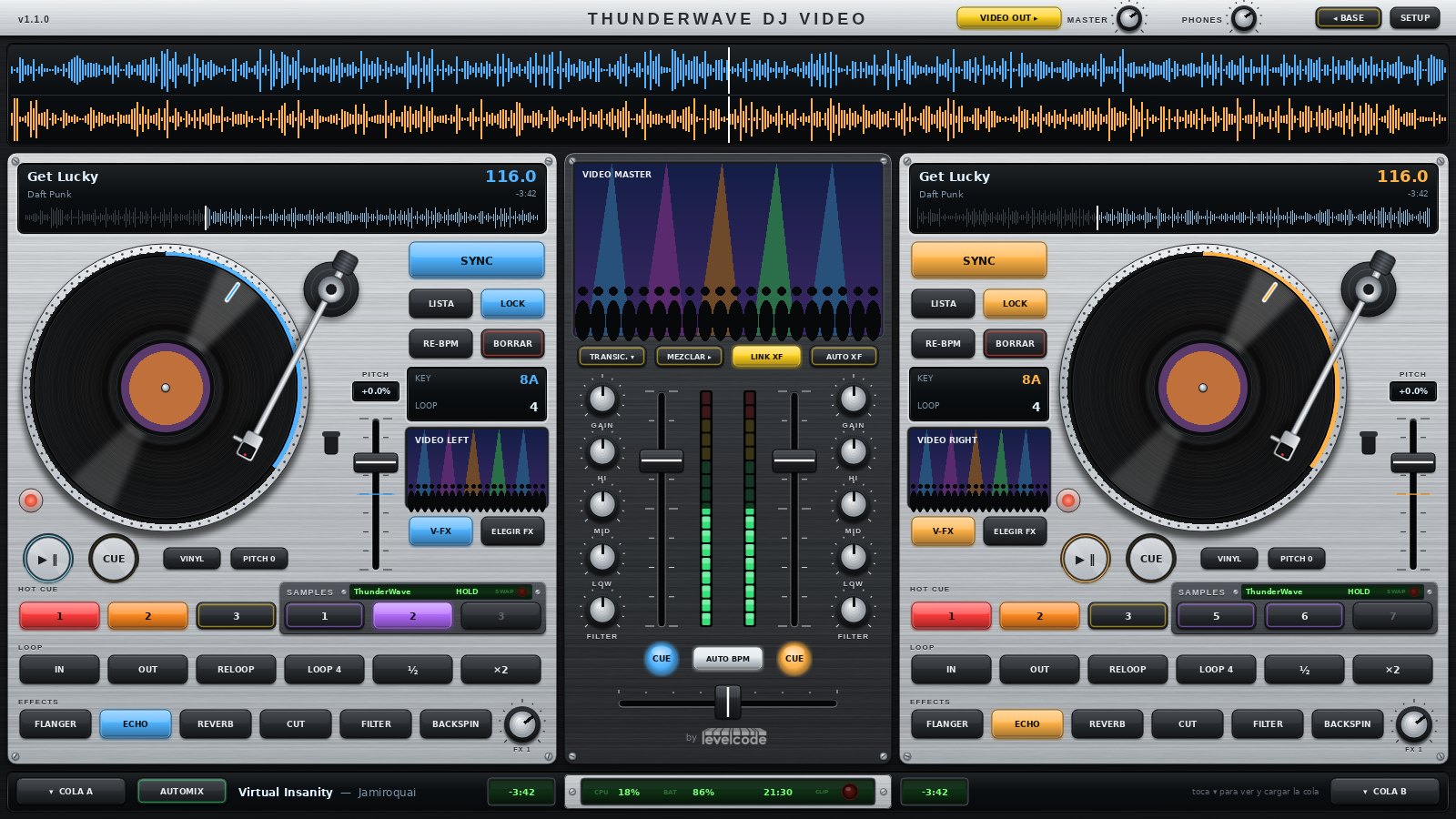Toggle ECHO effect on left deck

pos(136,724)
